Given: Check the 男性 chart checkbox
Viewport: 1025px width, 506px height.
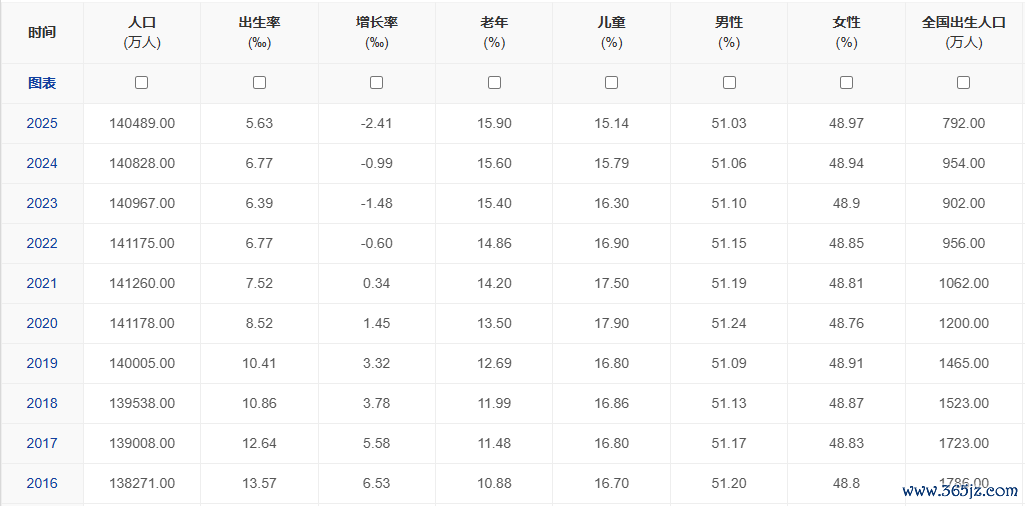Looking at the screenshot, I should (x=730, y=82).
